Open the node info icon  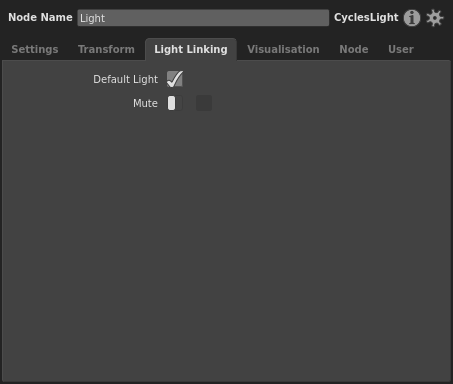click(412, 18)
